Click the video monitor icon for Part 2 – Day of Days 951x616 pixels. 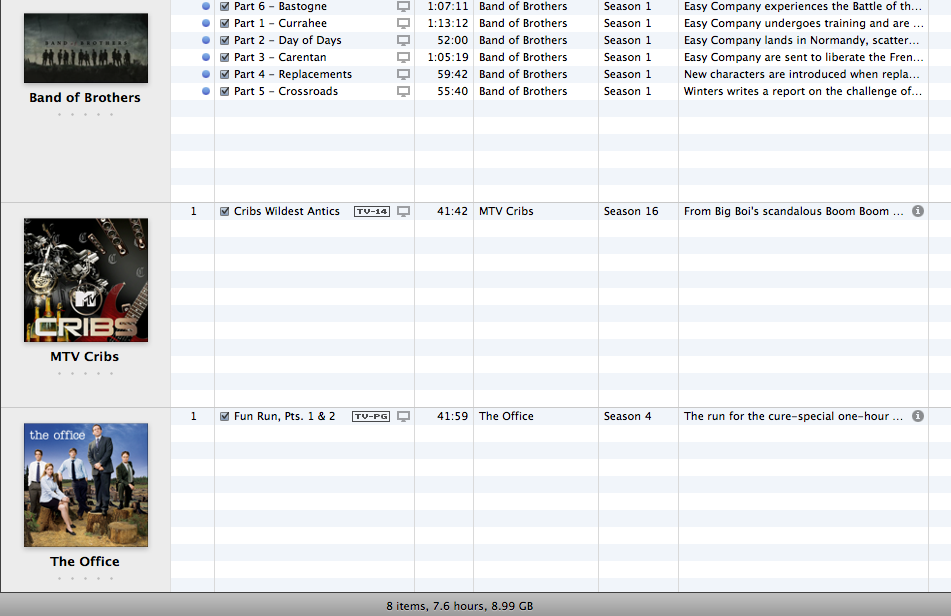tap(403, 41)
